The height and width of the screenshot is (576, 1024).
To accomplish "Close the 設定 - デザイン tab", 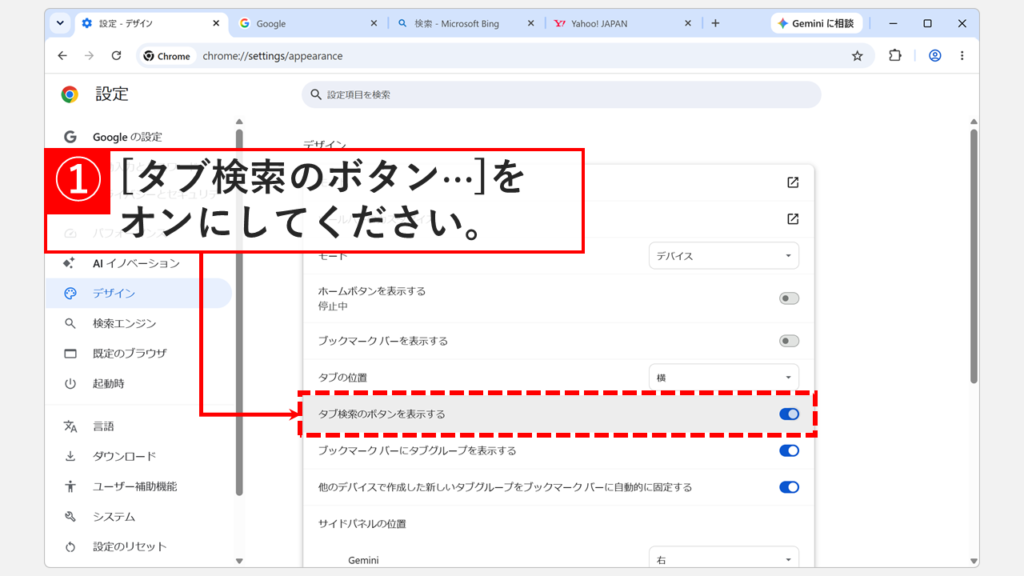I will coord(216,23).
